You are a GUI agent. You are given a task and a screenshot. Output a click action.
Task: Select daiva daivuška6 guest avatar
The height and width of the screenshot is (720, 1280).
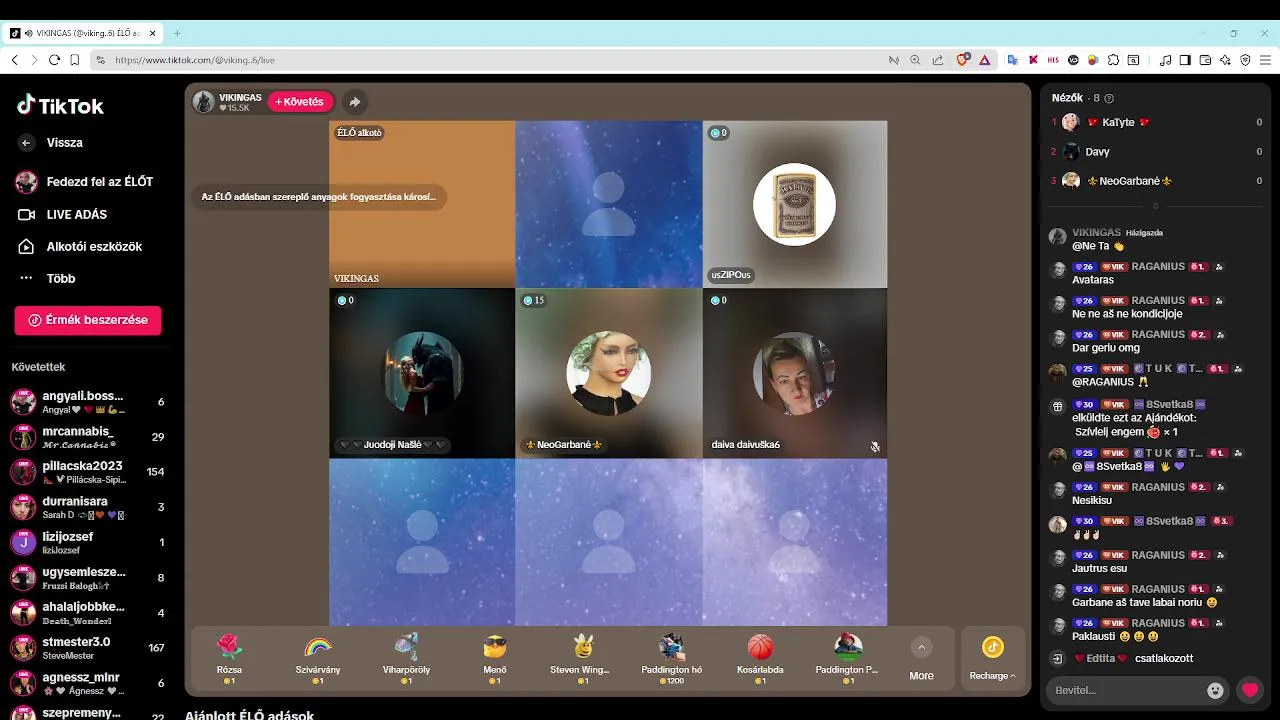(794, 373)
